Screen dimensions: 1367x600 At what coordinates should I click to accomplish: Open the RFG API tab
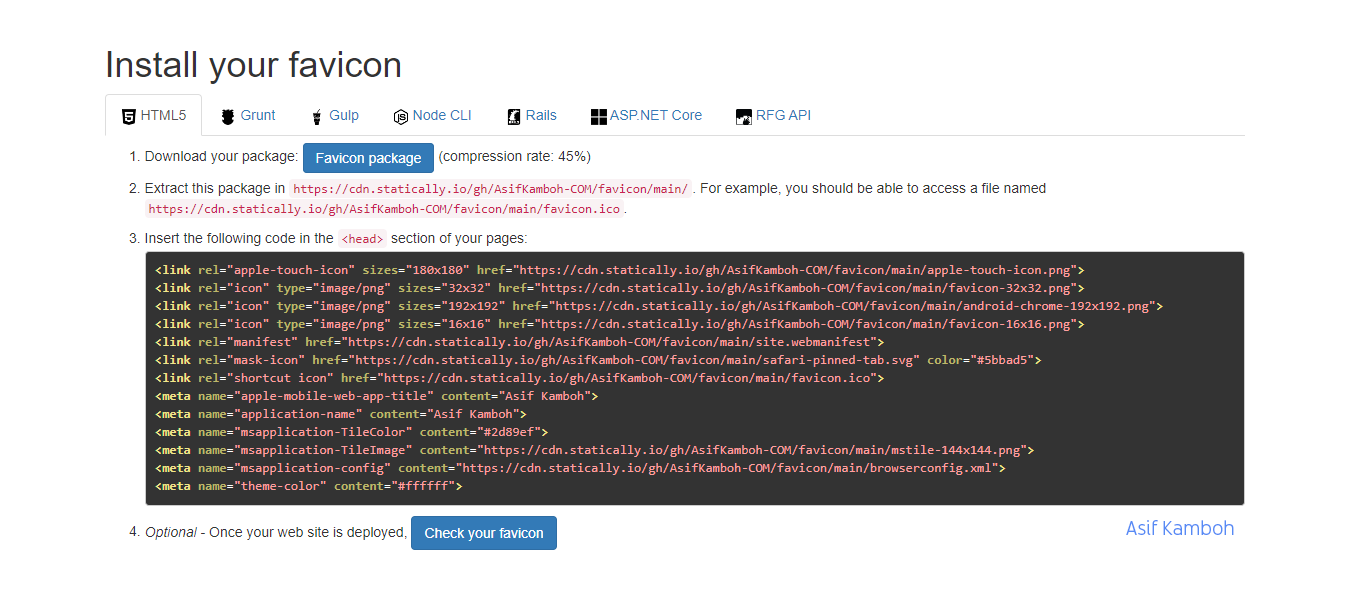[782, 115]
